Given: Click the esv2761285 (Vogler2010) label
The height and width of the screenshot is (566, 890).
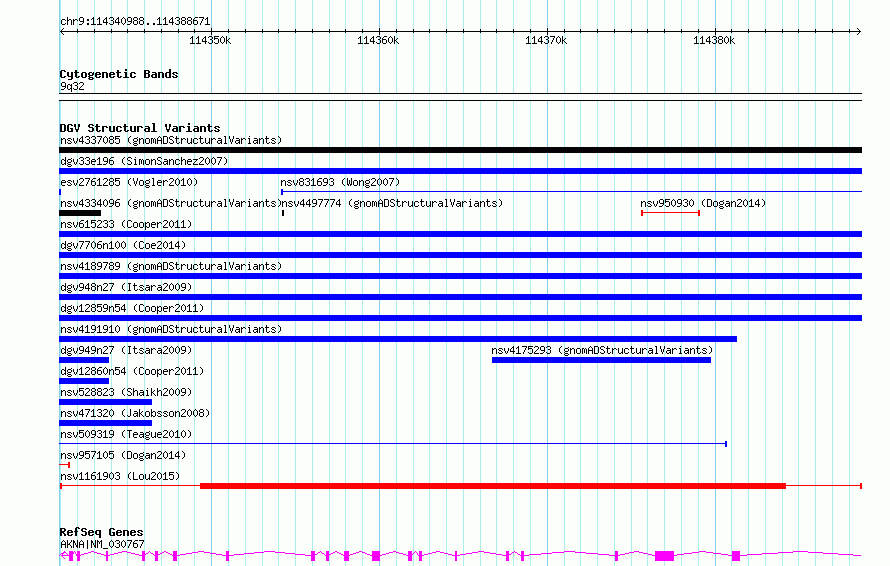Looking at the screenshot, I should tap(128, 182).
